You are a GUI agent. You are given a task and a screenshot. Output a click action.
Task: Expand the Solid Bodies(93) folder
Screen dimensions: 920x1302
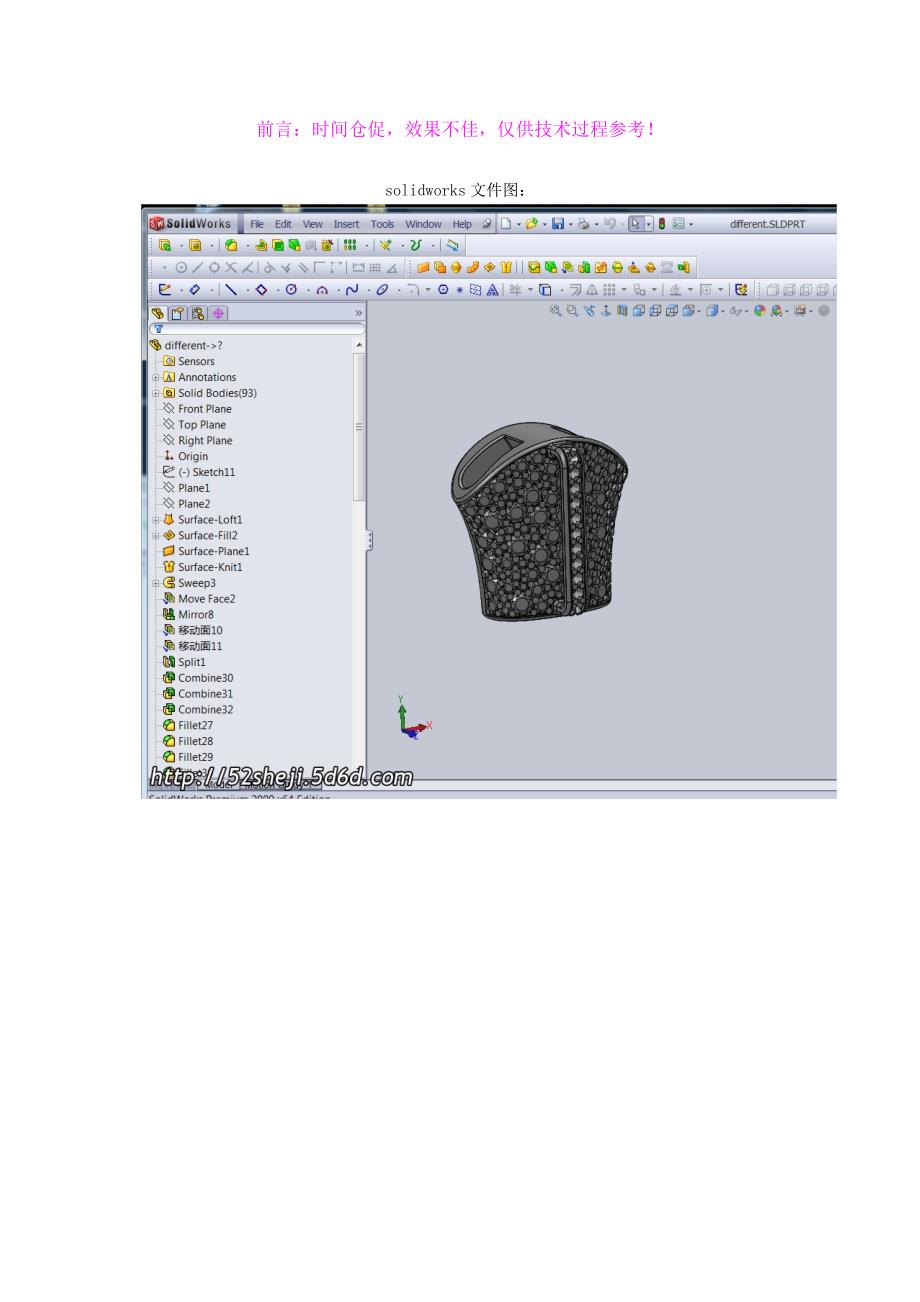(156, 394)
